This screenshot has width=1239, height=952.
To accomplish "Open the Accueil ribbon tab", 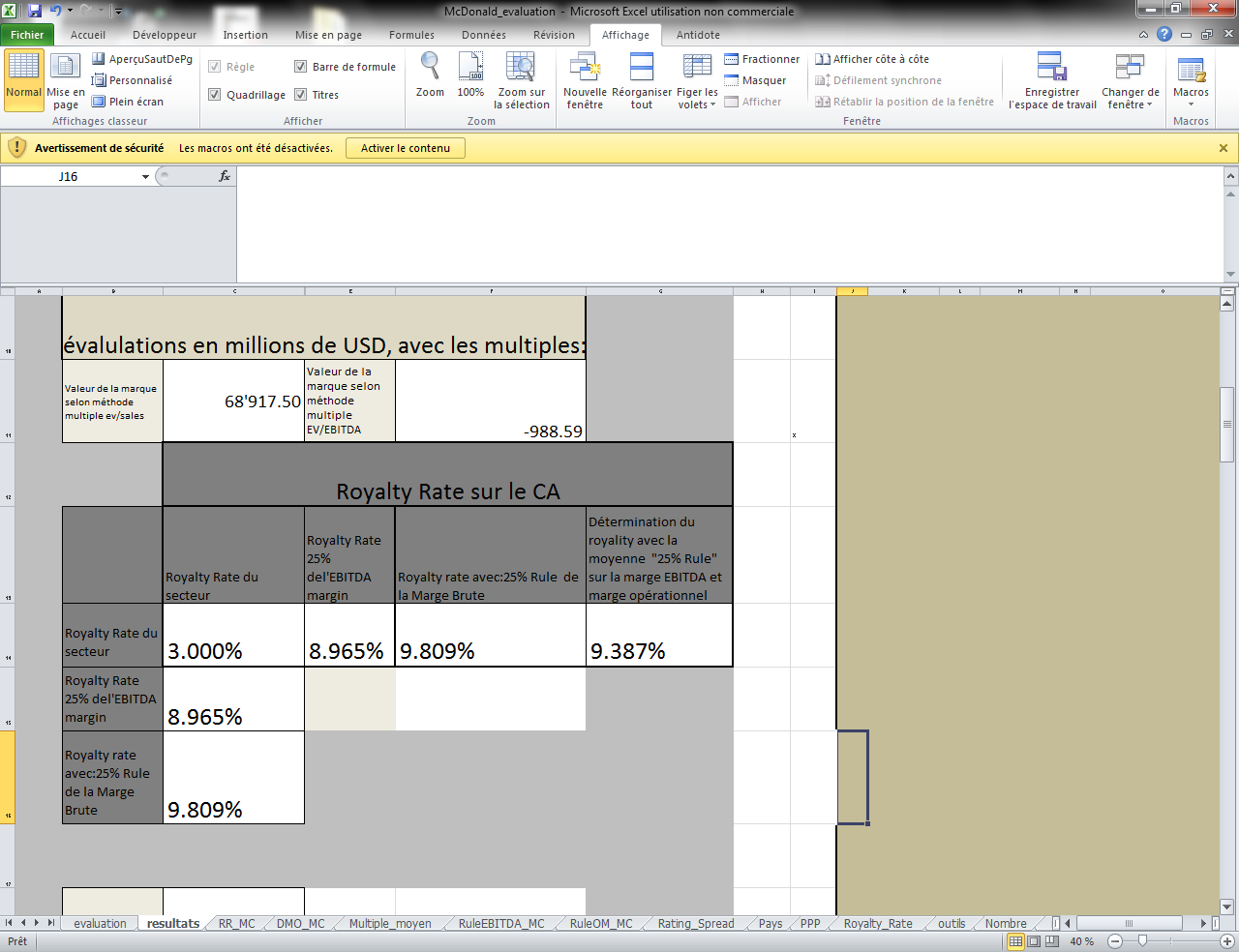I will coord(88,35).
